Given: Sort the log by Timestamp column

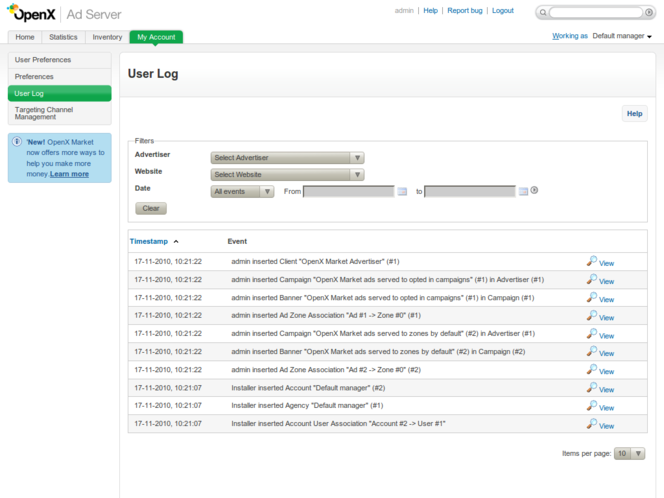Looking at the screenshot, I should pos(150,241).
